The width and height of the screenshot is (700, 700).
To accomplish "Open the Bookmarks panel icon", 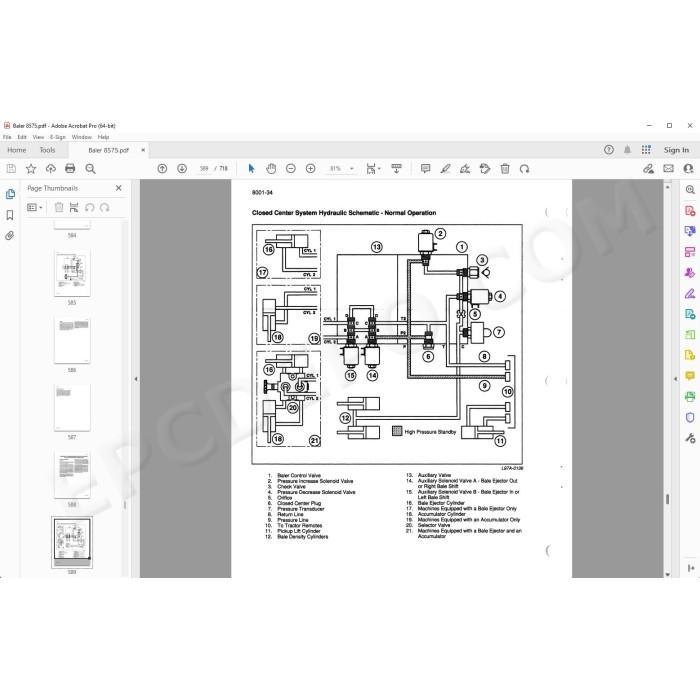I will 10,215.
